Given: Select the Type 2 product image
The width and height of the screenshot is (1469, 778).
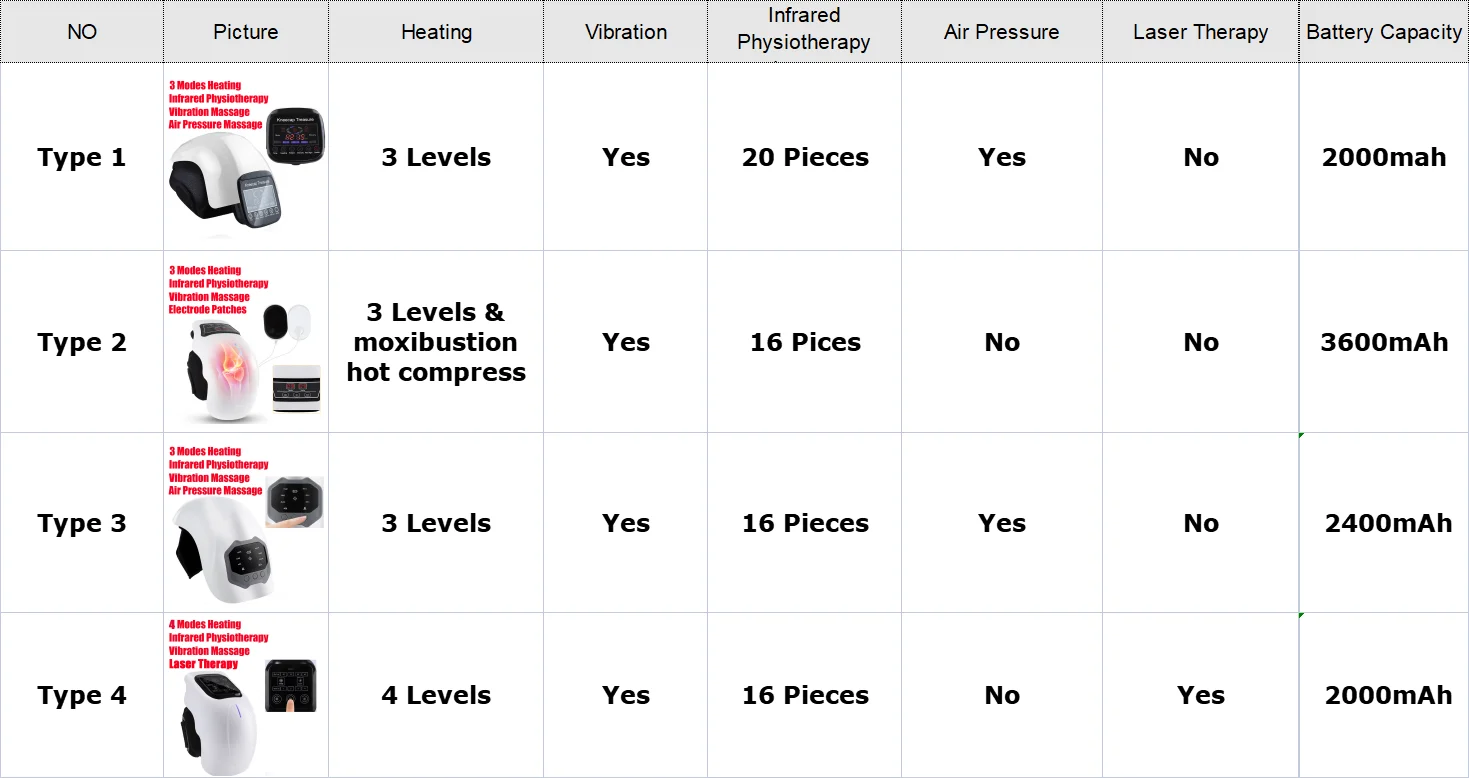Looking at the screenshot, I should tap(246, 342).
